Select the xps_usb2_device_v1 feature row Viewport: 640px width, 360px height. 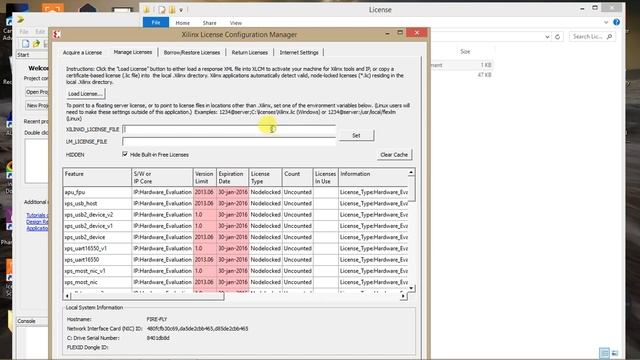coord(236,226)
